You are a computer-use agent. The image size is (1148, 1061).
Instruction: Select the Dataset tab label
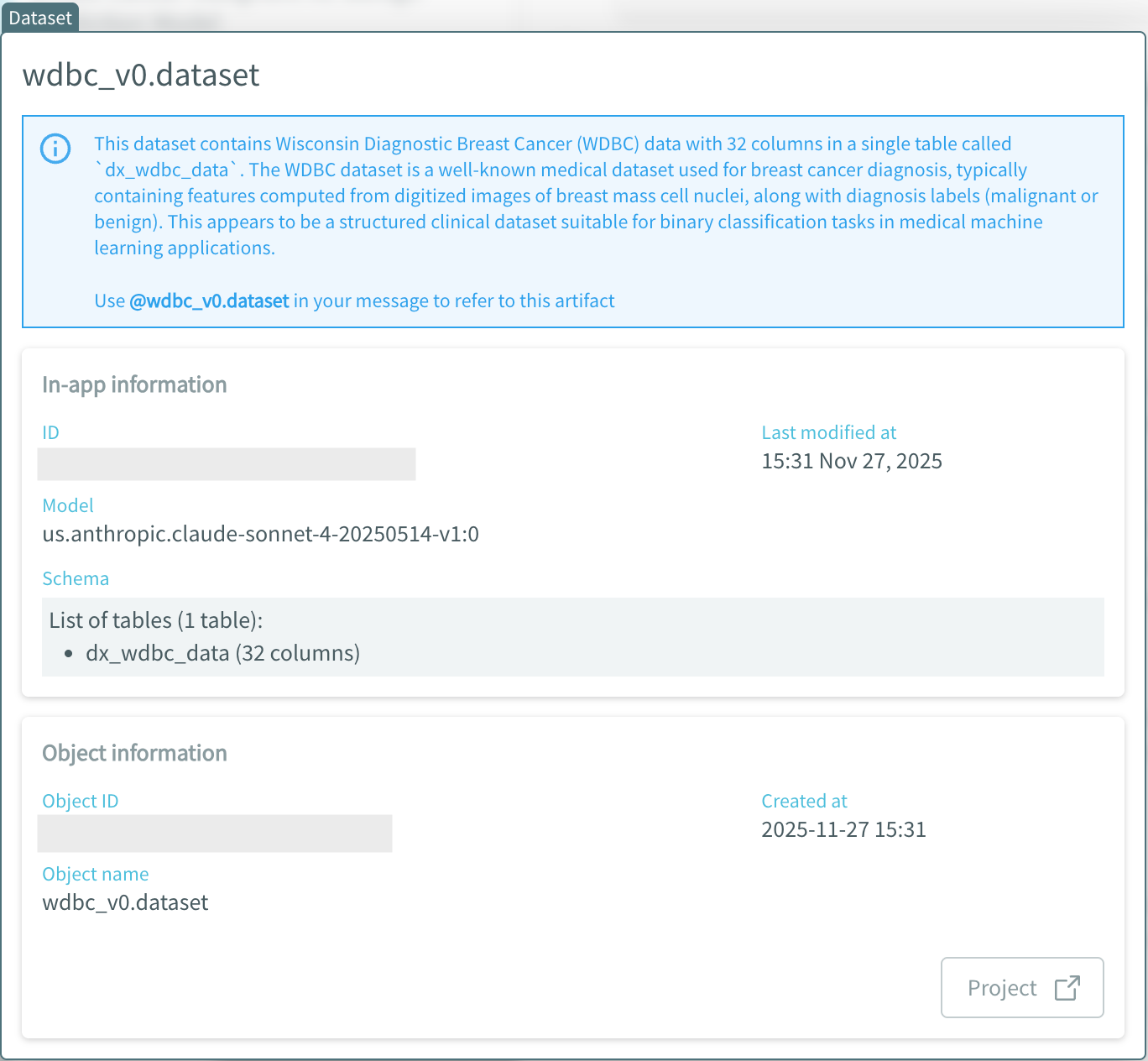(40, 18)
